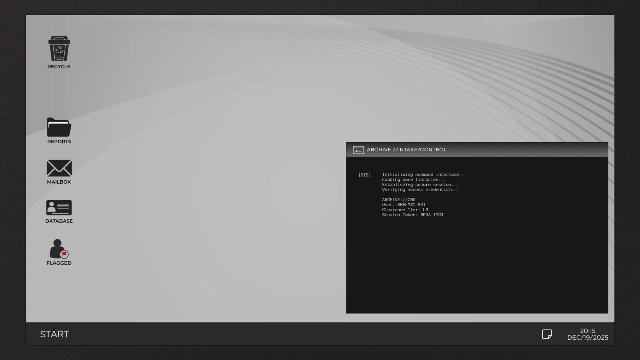Click the taskbar date and time

point(587,334)
